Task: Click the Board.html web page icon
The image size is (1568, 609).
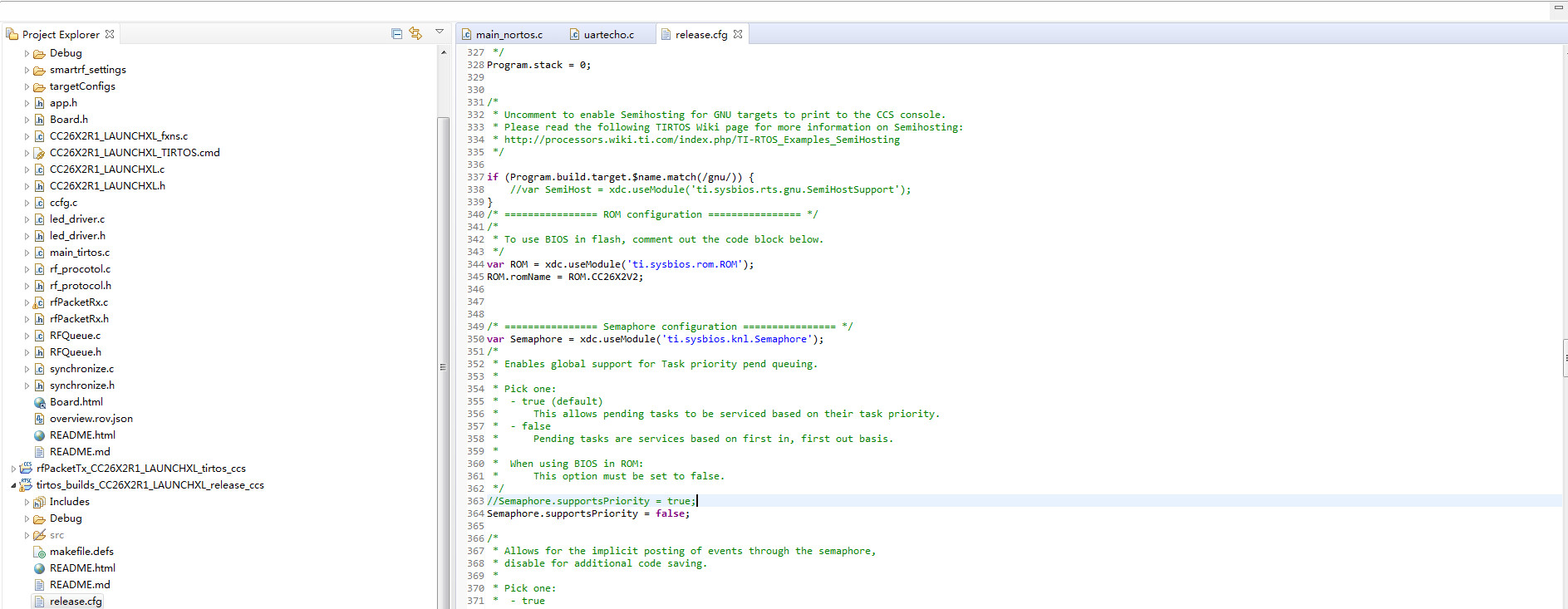Action: coord(39,402)
